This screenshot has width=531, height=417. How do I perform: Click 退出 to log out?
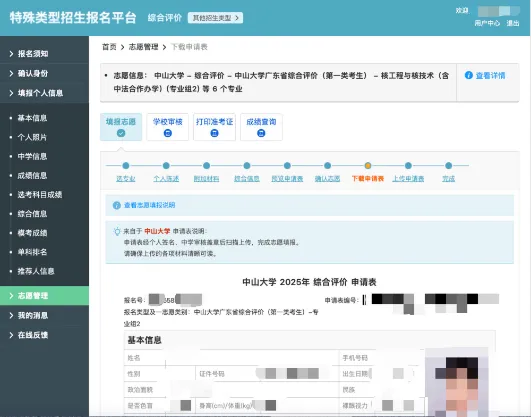(x=513, y=23)
